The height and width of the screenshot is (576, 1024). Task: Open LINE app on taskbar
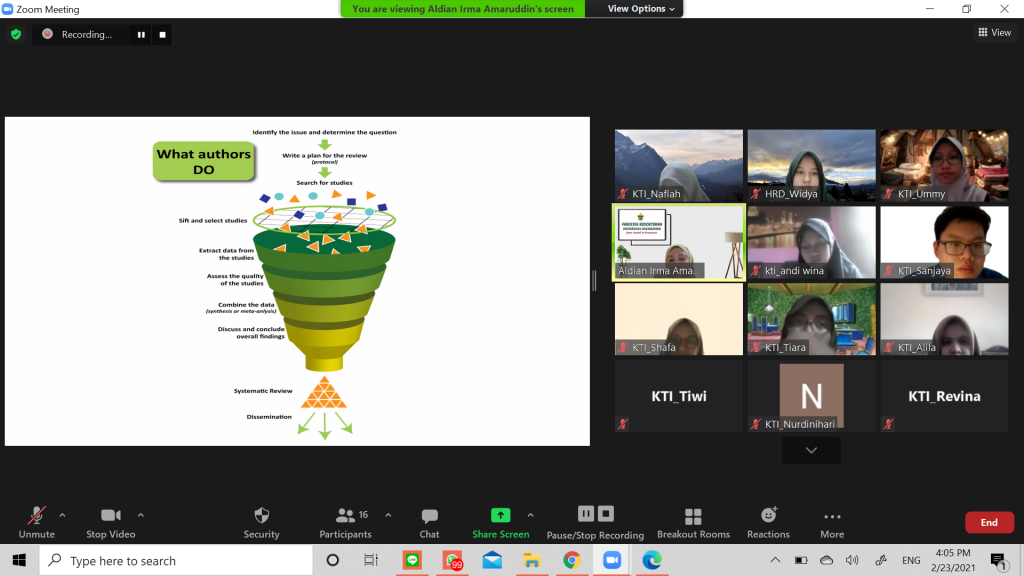(412, 560)
